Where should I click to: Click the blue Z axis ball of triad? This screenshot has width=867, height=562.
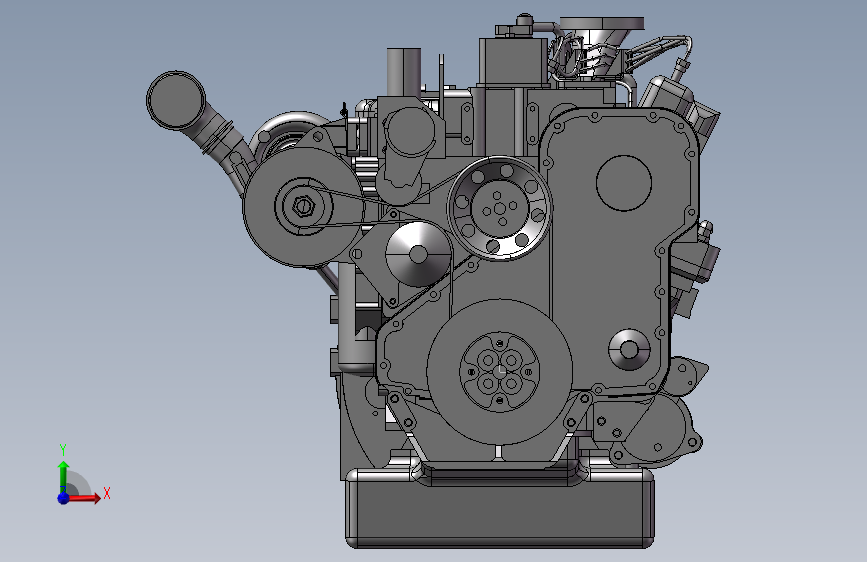(x=63, y=498)
